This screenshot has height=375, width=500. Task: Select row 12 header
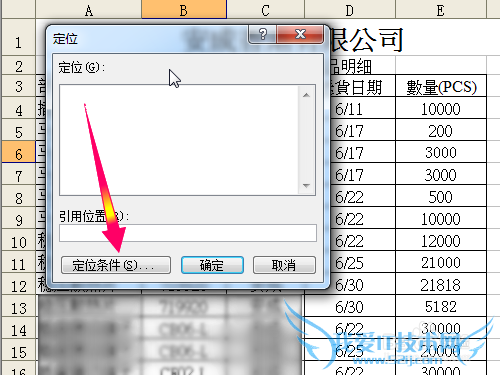point(19,284)
